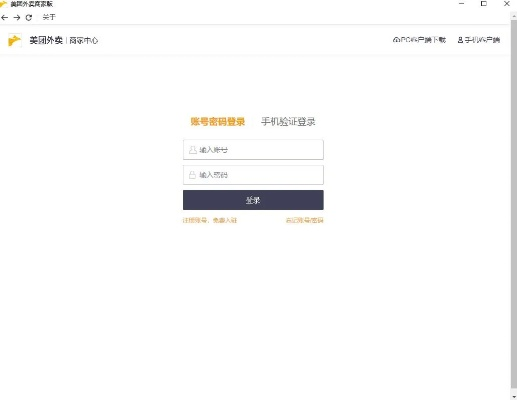The width and height of the screenshot is (517, 400).
Task: Open the 忘记账号密码 link
Action: coord(304,220)
